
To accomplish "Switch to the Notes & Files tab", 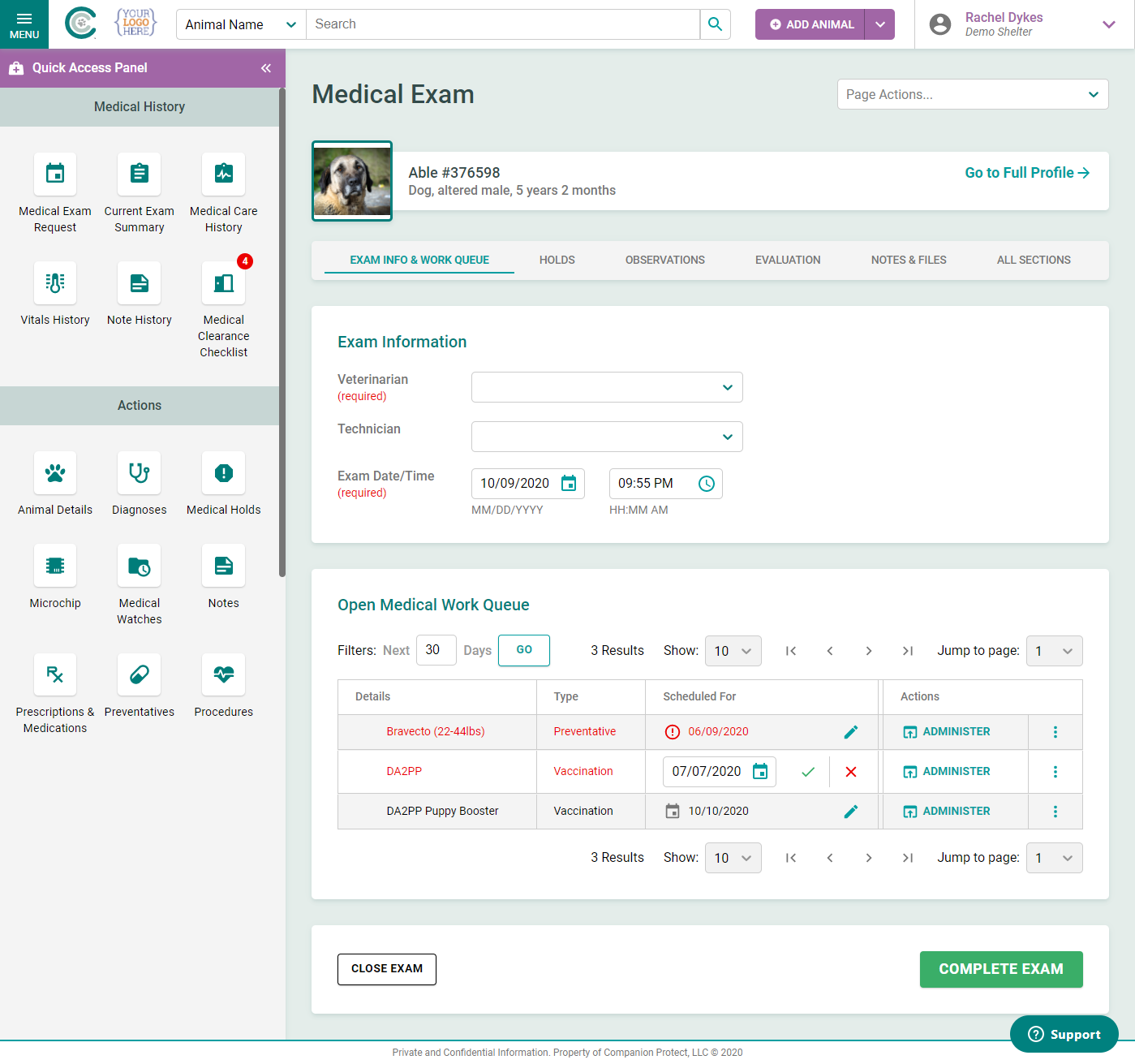I will (908, 260).
